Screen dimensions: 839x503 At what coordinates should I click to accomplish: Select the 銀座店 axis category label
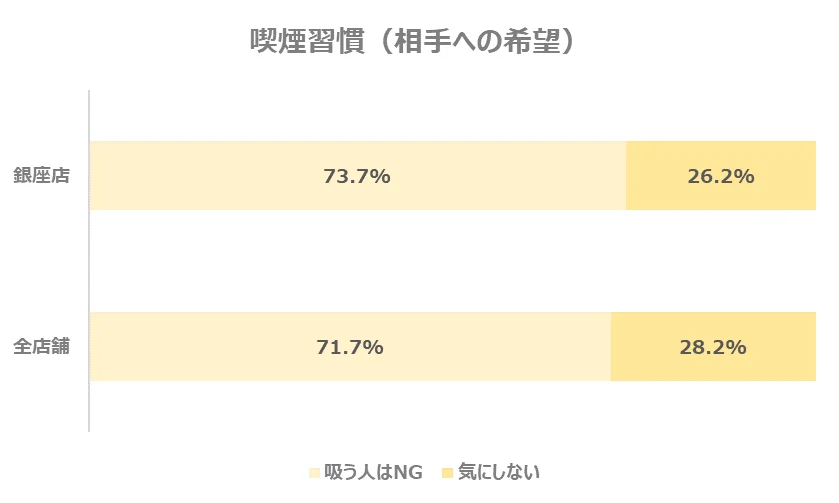[41, 176]
